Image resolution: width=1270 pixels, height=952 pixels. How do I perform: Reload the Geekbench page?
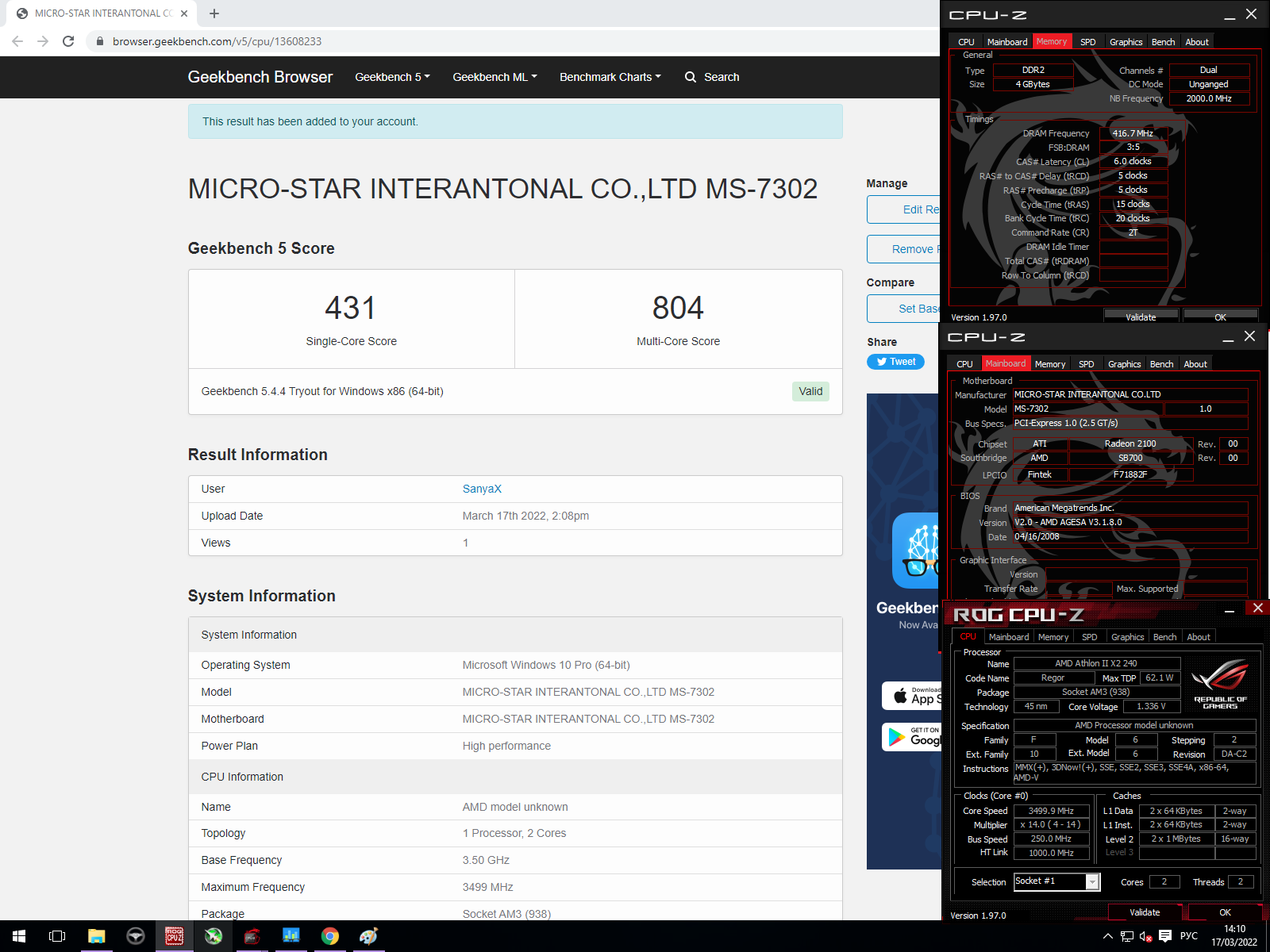68,41
